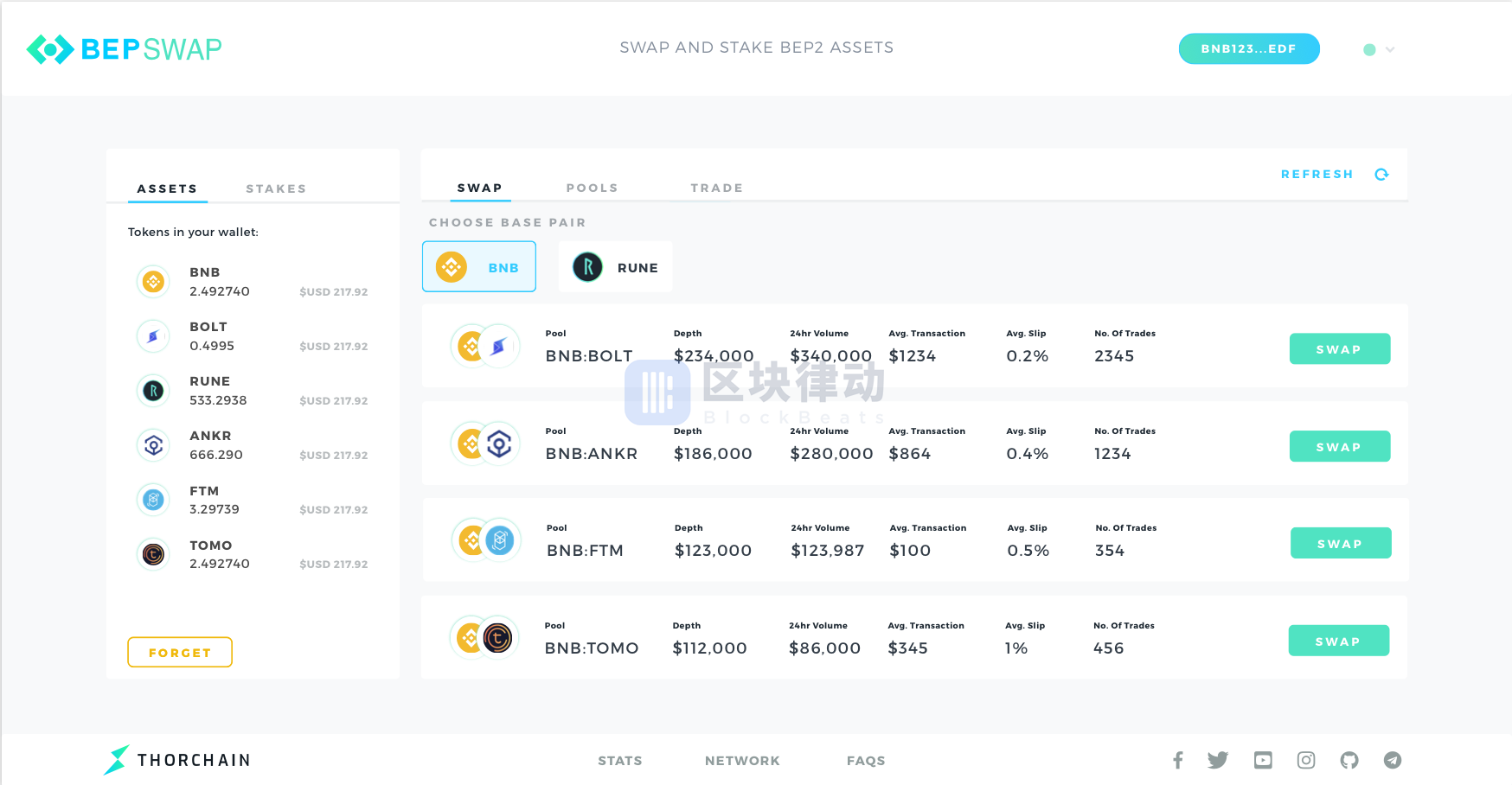Swap in the BNB:FTM pool
The width and height of the screenshot is (1512, 785).
[x=1341, y=543]
